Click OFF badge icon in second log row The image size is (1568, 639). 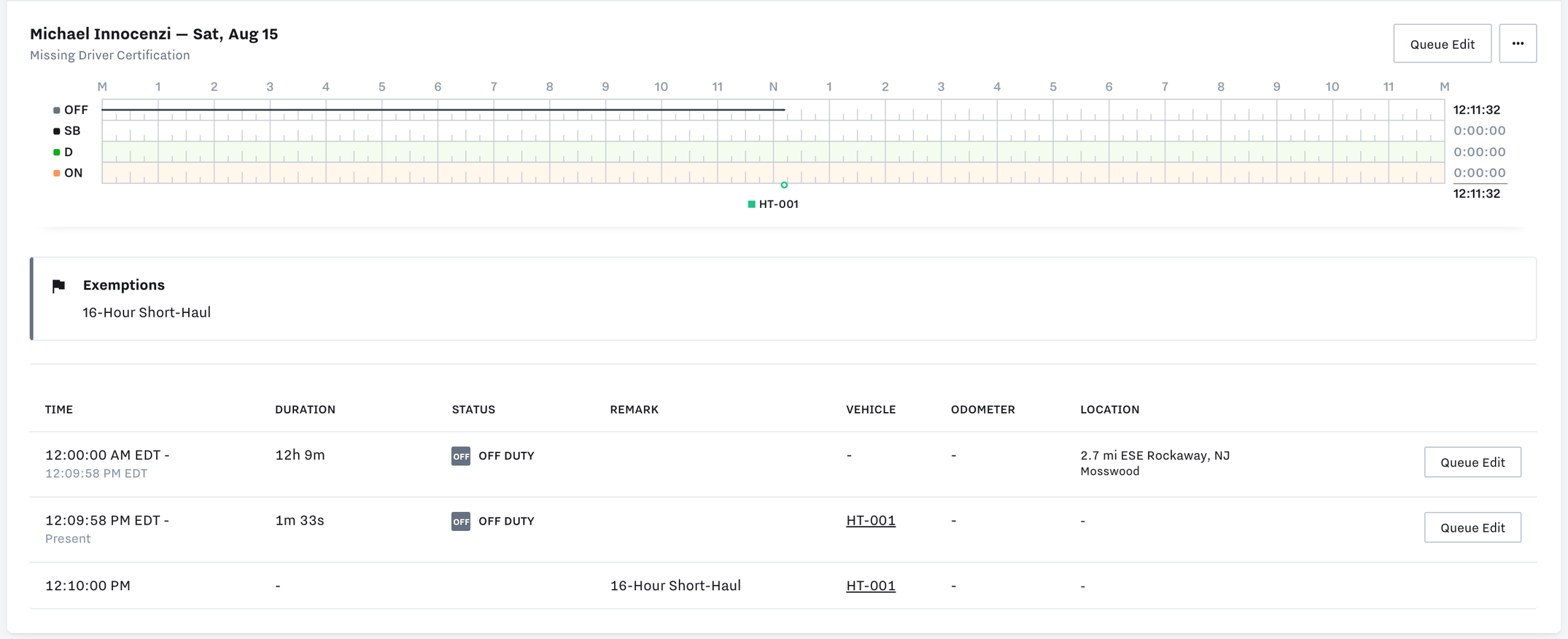[x=460, y=522]
